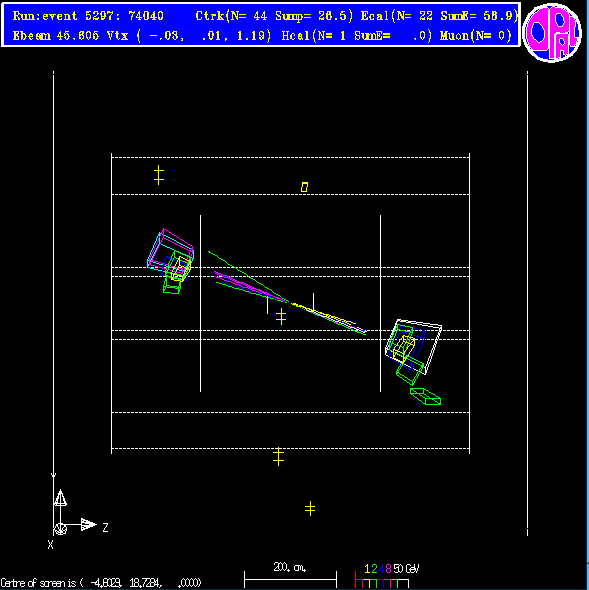Image resolution: width=589 pixels, height=590 pixels.
Task: Click the yellow cross marker in upper-left detector
Action: pos(159,175)
